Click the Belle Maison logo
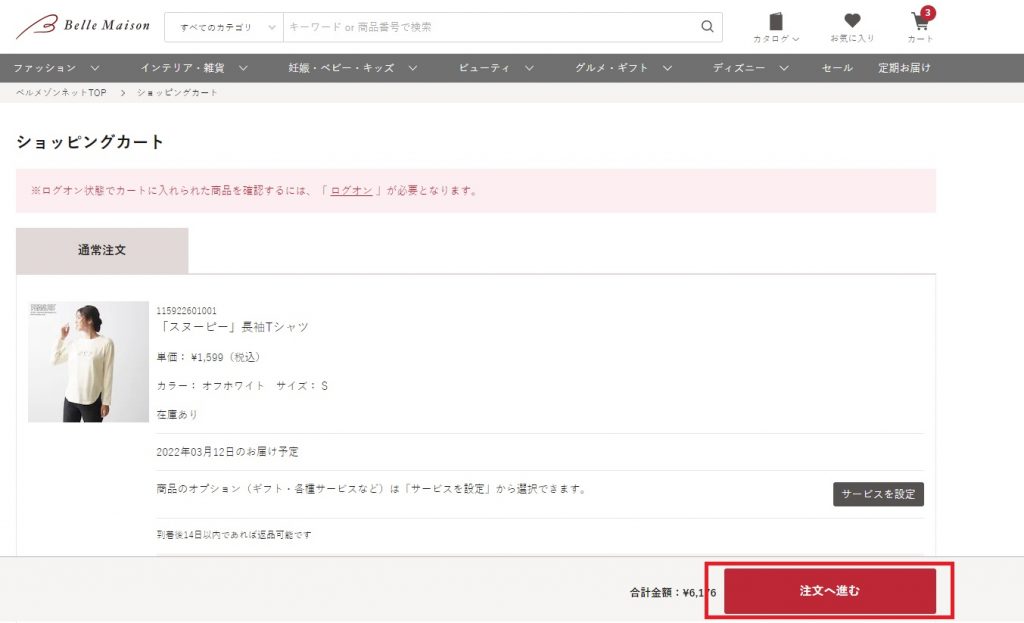The height and width of the screenshot is (623, 1024). tap(83, 26)
